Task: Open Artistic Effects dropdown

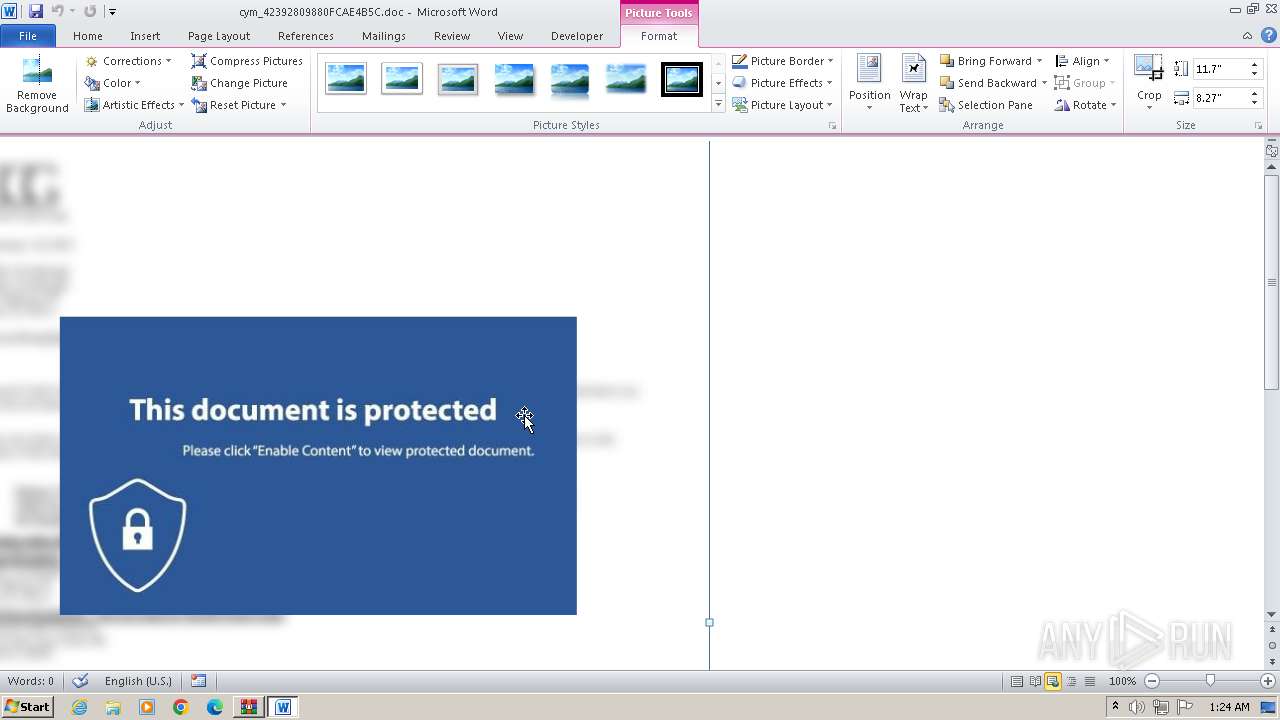Action: click(134, 105)
